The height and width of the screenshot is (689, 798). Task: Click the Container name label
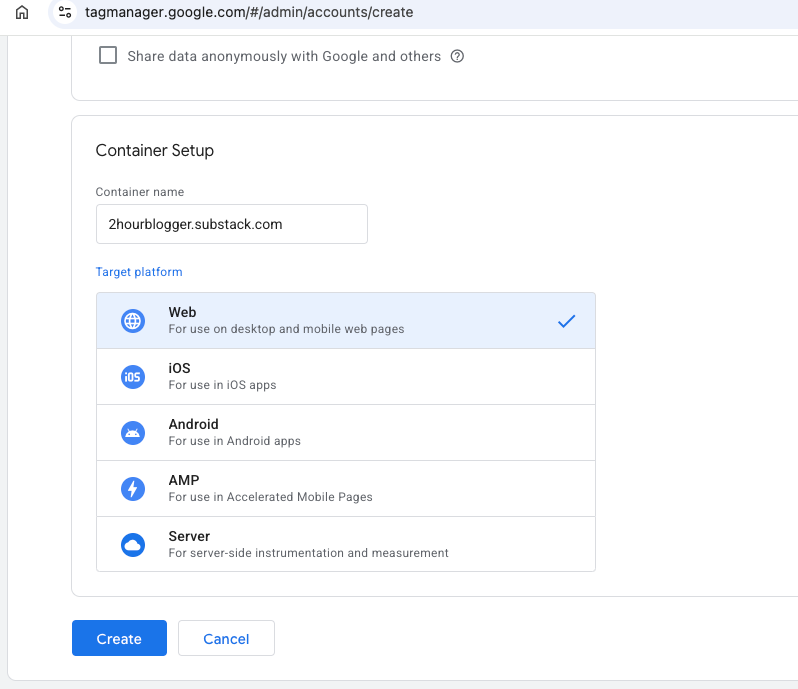pos(140,192)
